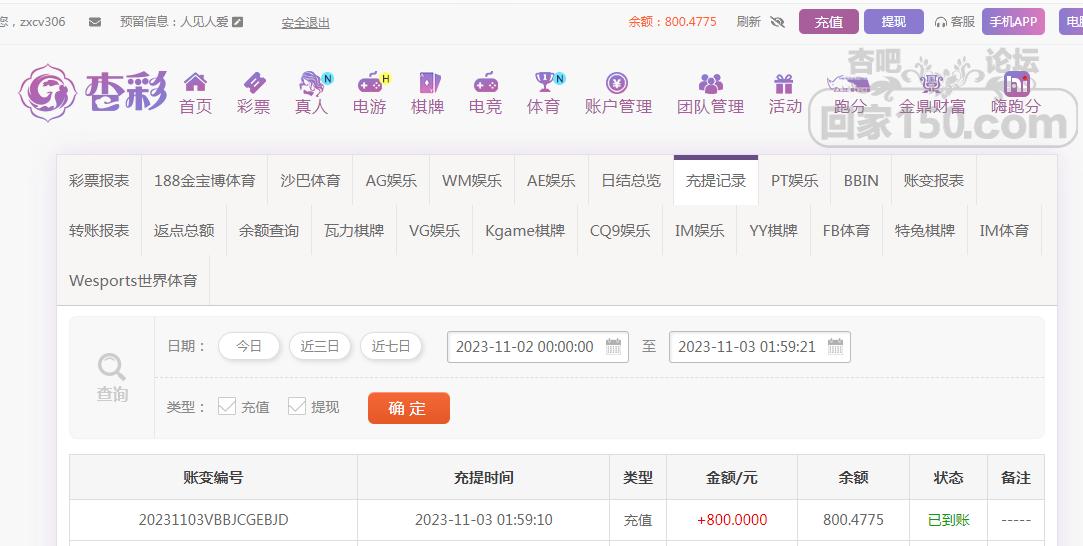The width and height of the screenshot is (1083, 546).
Task: Switch to the AE娱乐 tab
Action: (x=551, y=181)
